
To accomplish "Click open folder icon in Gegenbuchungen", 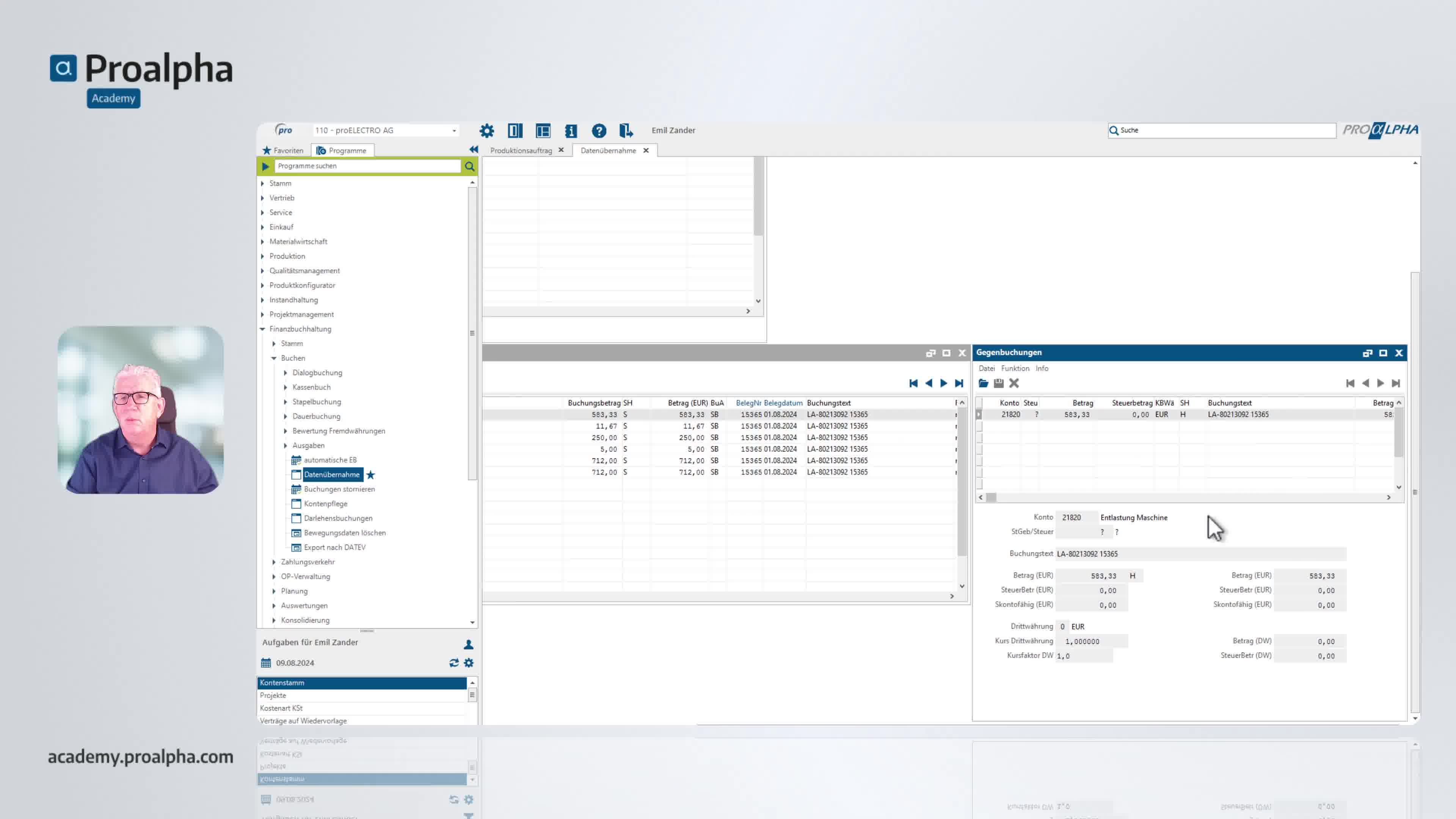I will (x=984, y=383).
